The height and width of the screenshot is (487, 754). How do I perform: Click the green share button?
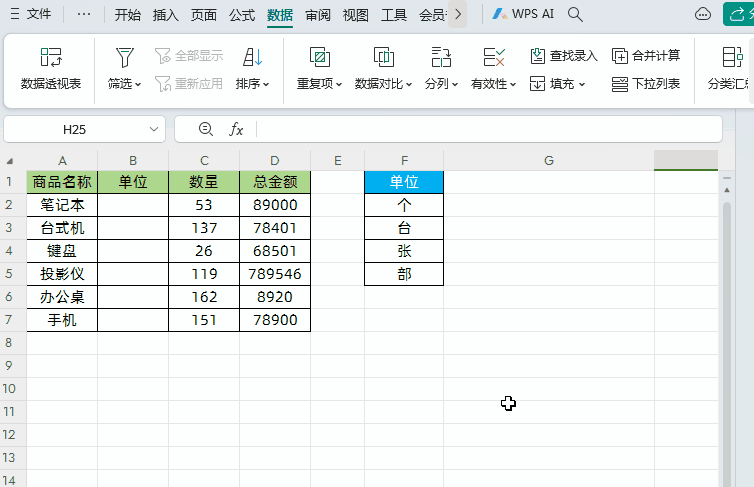click(738, 14)
